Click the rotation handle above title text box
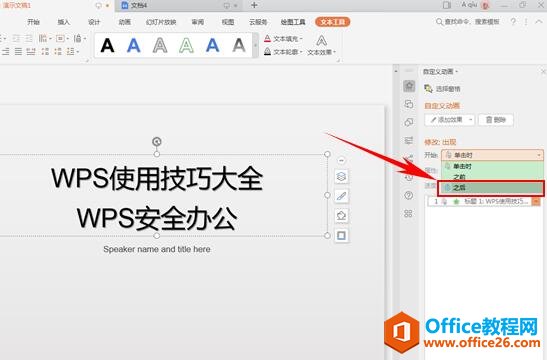The height and width of the screenshot is (360, 547). click(x=157, y=141)
